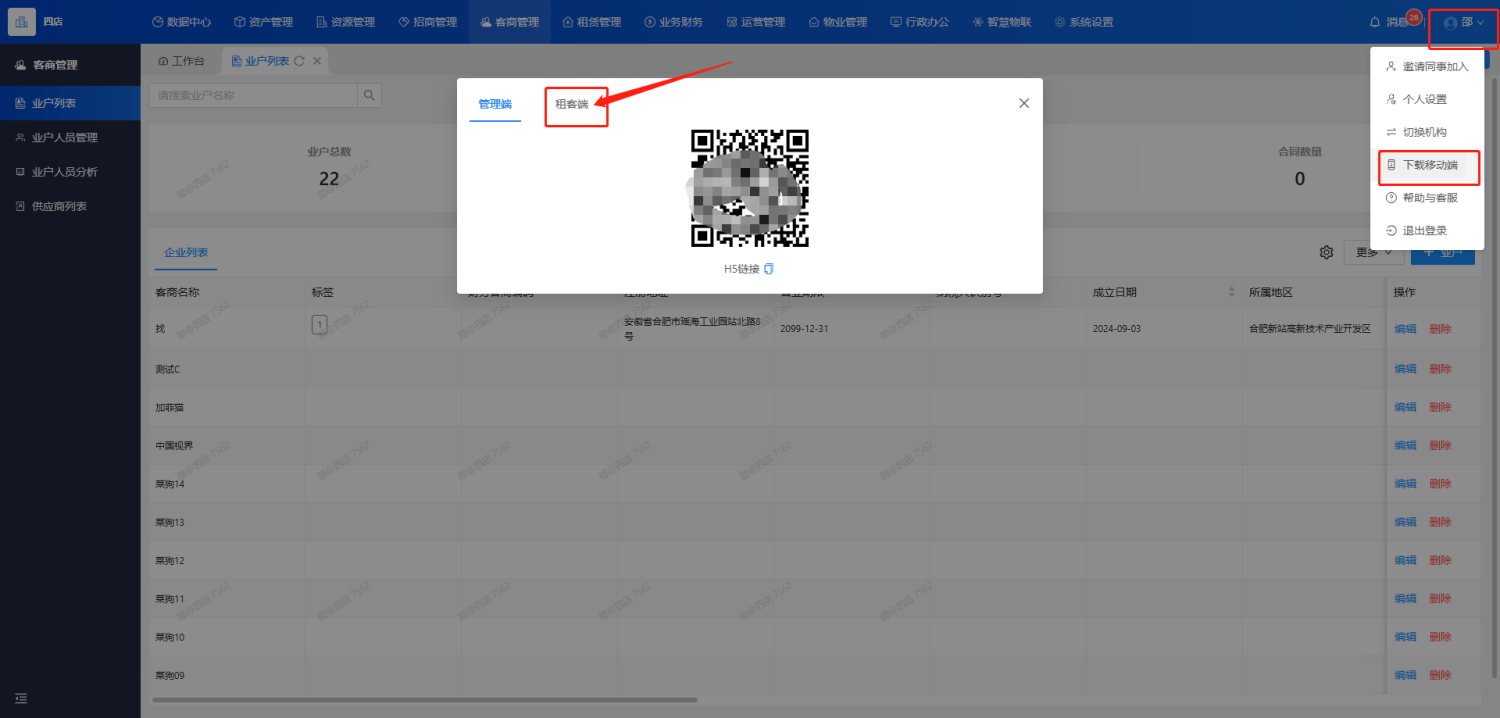Open 业户人员管理 in the left sidebar
1500x718 pixels.
[x=70, y=137]
